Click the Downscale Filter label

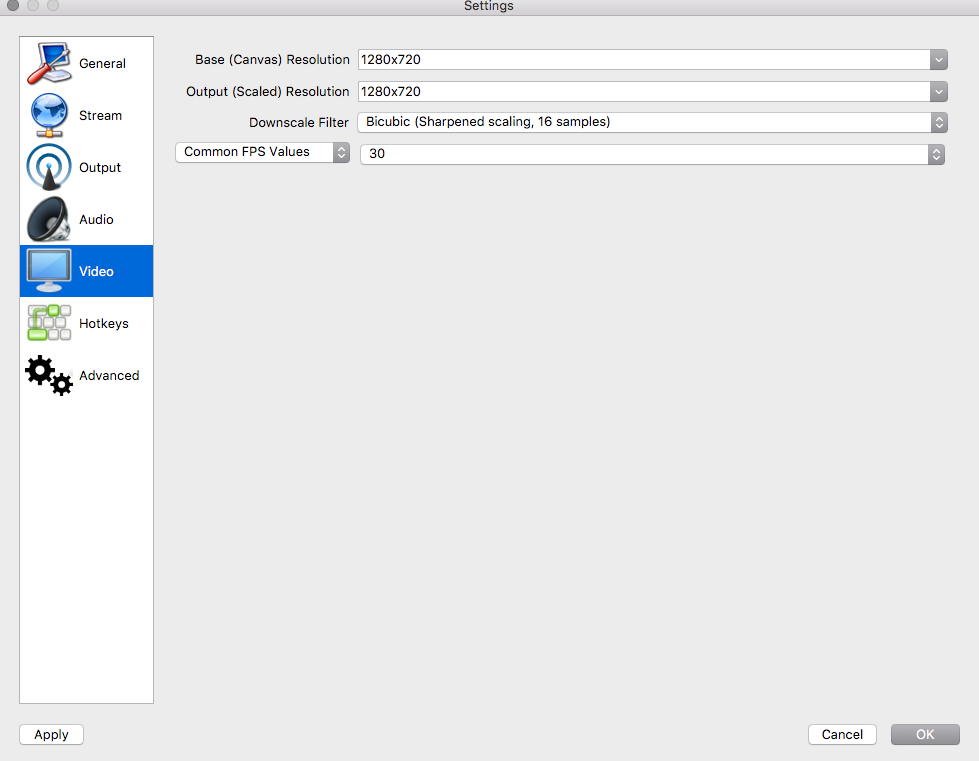point(298,122)
